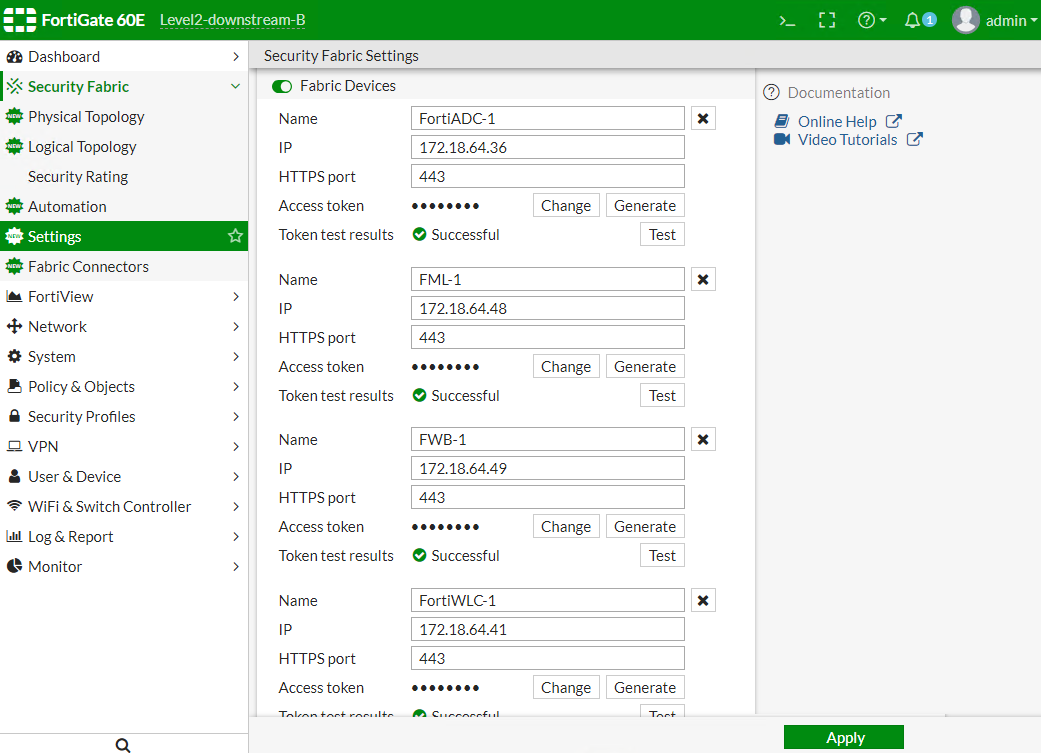Open the help dropdown menu
Image resolution: width=1041 pixels, height=753 pixels.
pos(872,20)
